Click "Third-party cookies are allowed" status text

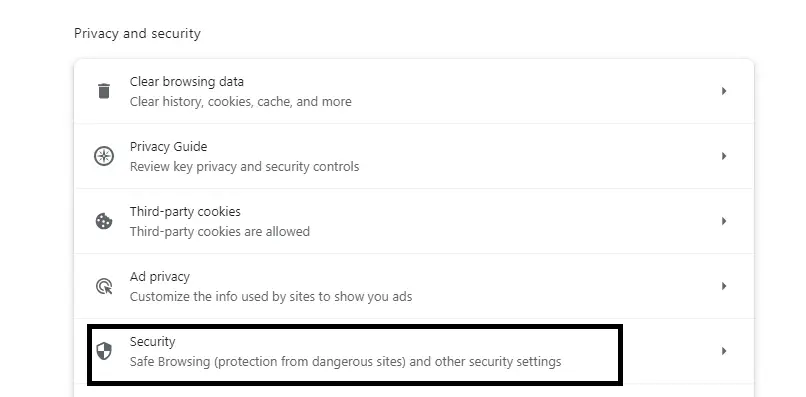219,231
